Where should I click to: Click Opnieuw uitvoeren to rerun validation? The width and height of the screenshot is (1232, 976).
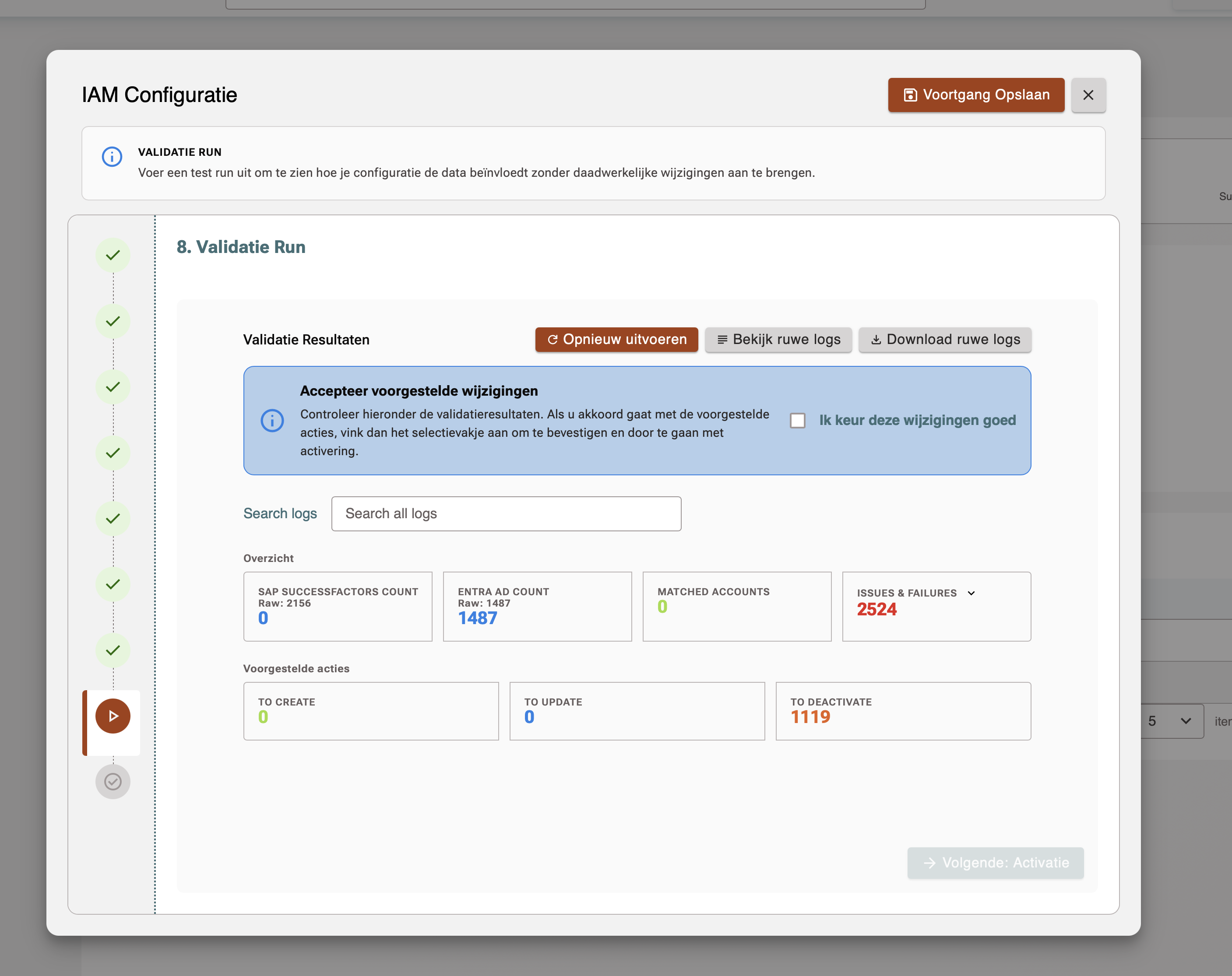click(616, 340)
